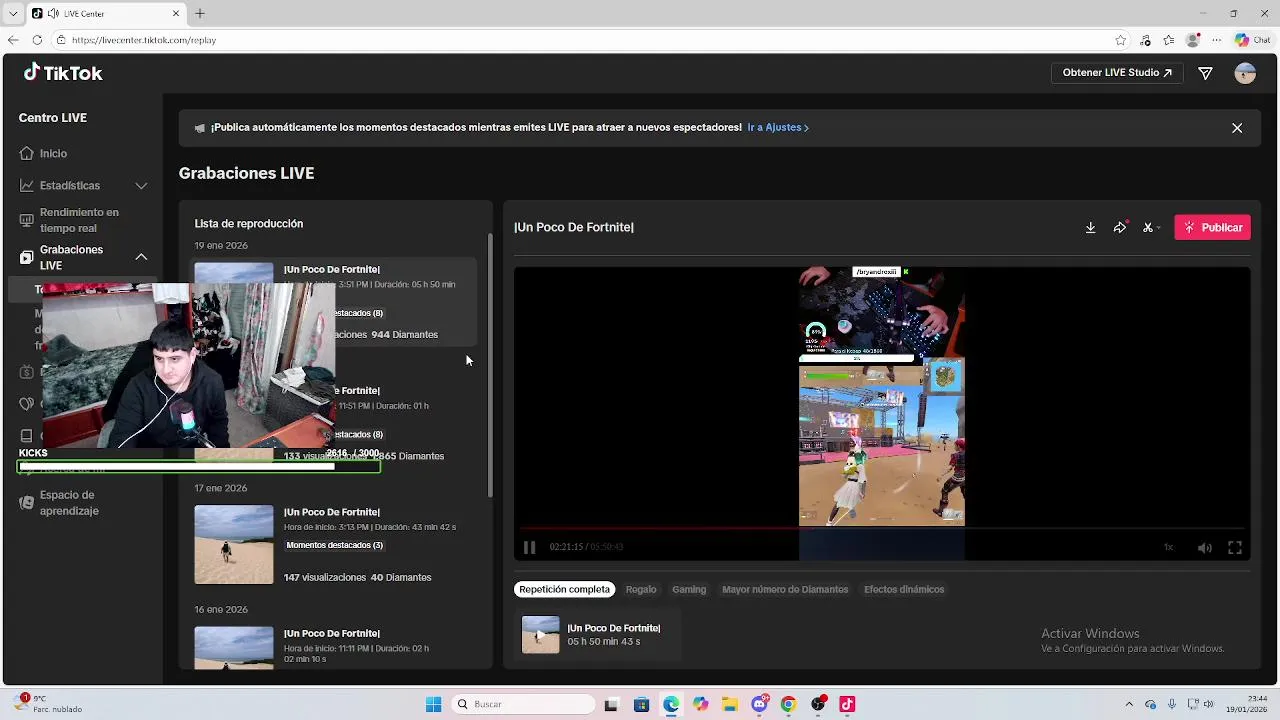Click the share arrow icon above the video
The image size is (1280, 720).
[1120, 228]
